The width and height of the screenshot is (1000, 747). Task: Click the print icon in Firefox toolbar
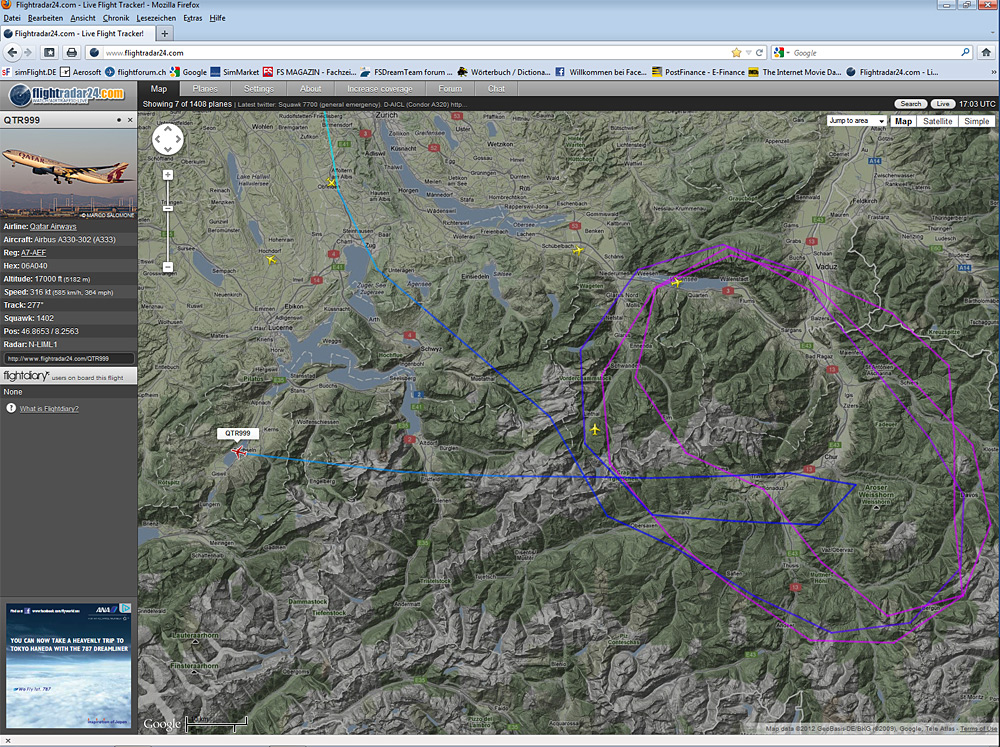click(x=71, y=52)
